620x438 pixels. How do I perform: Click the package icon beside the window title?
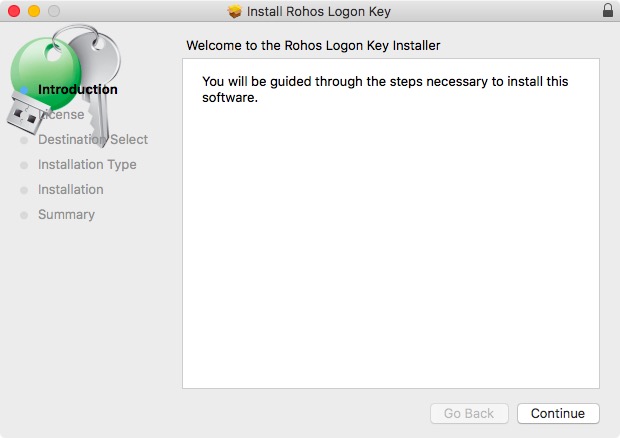point(235,12)
